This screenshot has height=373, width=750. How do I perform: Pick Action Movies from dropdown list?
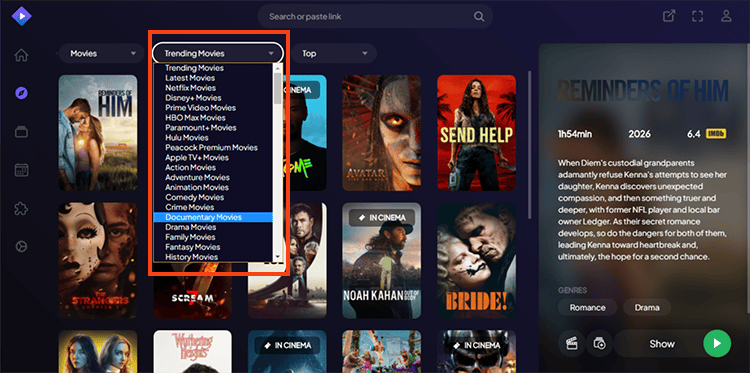tap(213, 167)
